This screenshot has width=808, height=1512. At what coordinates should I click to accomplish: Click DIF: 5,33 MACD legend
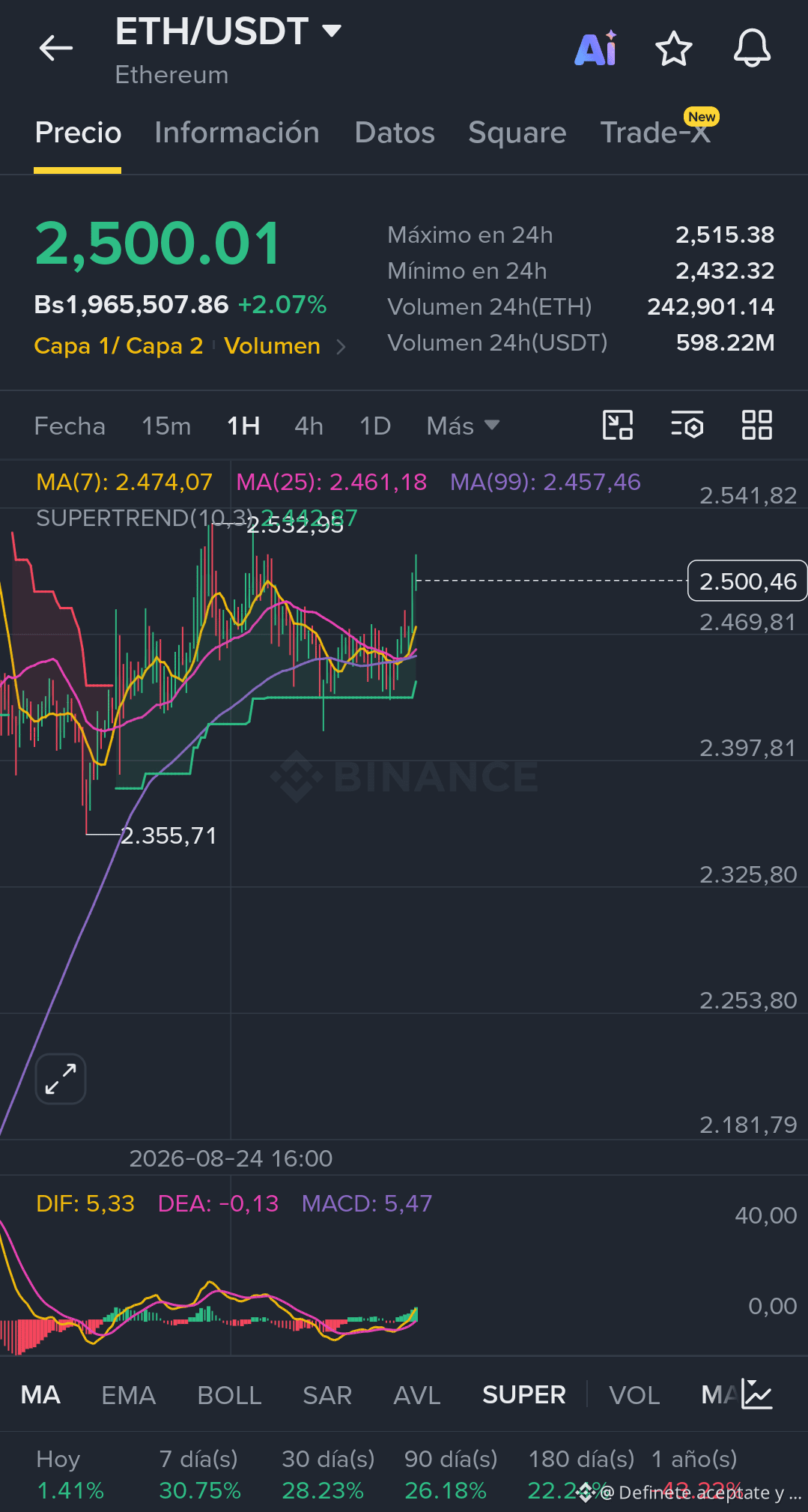(x=85, y=1203)
